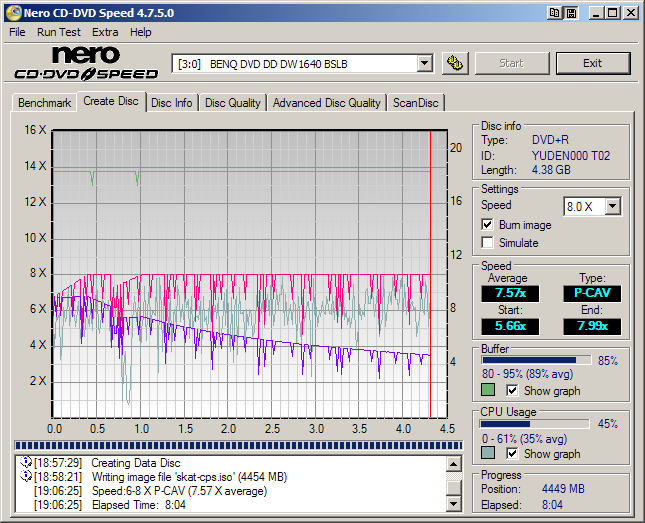Open the Help menu
Image resolution: width=645 pixels, height=523 pixels.
[x=141, y=32]
